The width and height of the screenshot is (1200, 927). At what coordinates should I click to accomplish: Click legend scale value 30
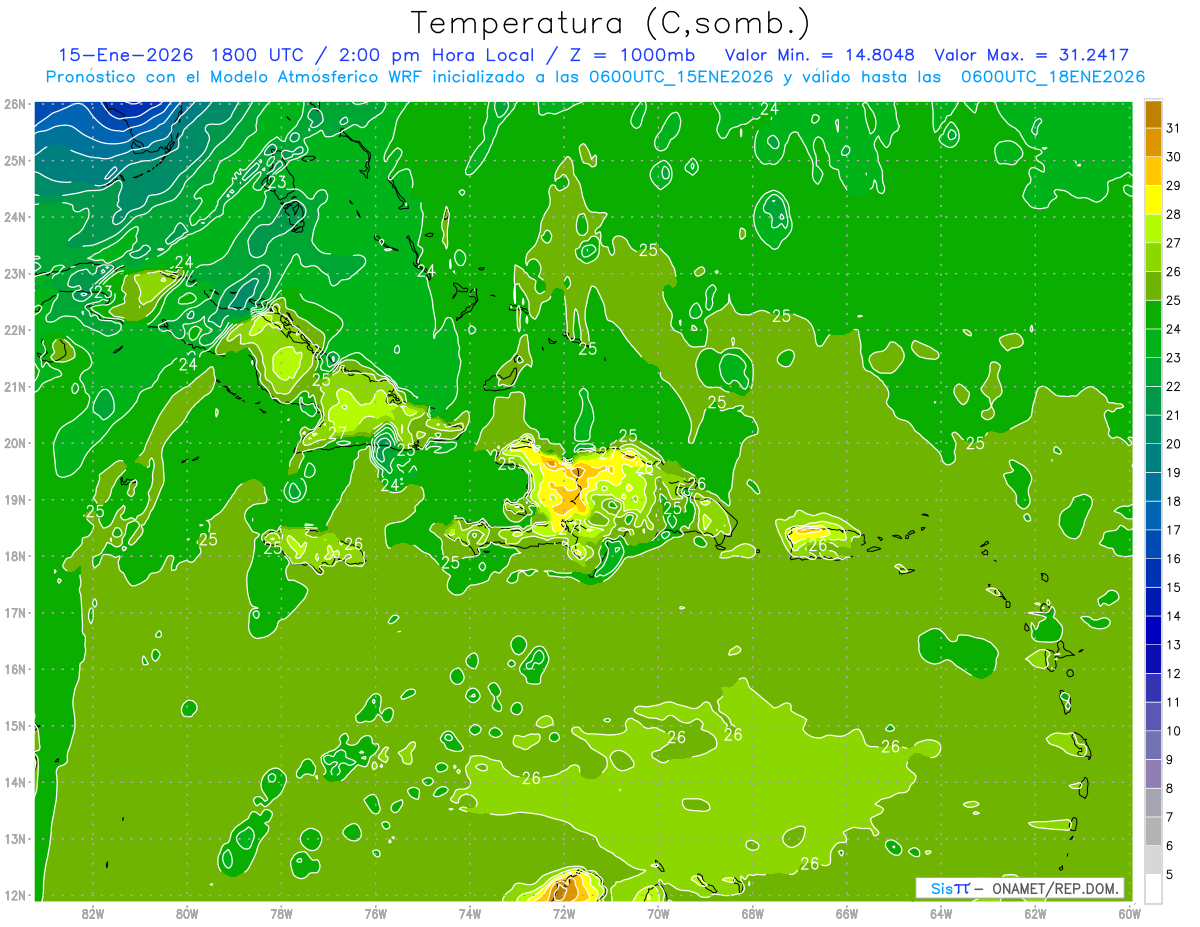coord(1174,157)
